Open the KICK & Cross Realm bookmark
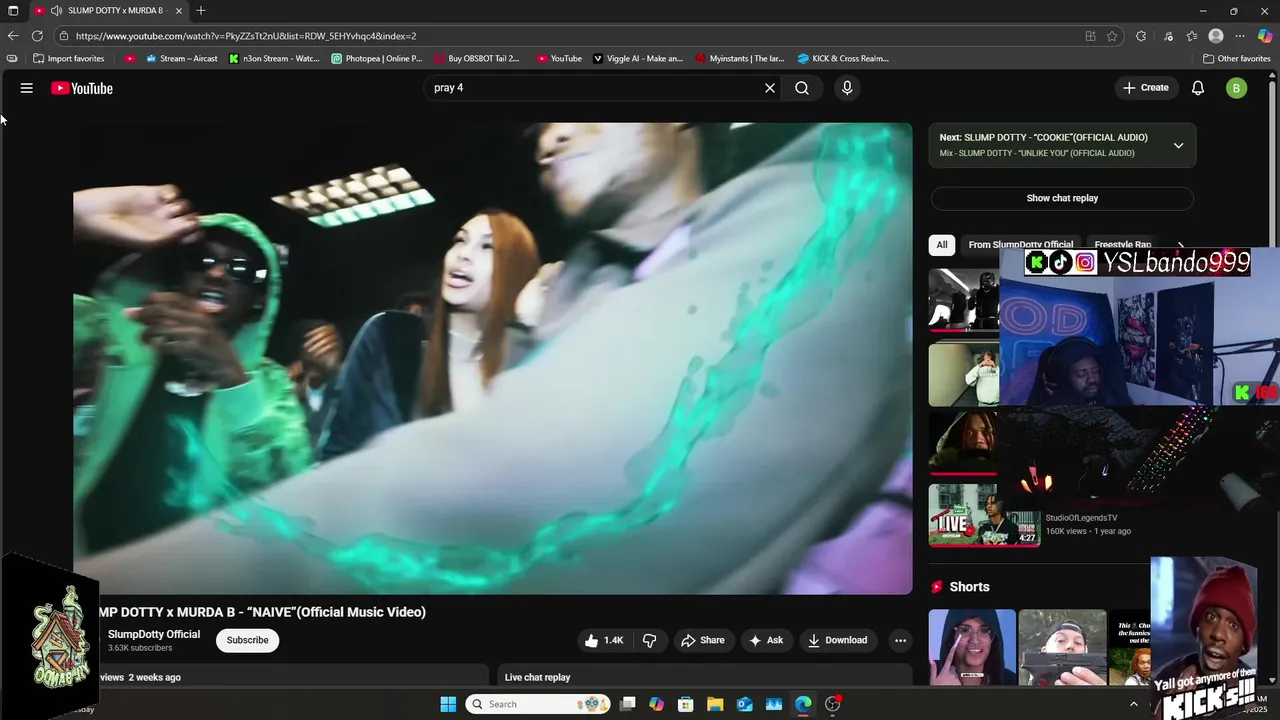This screenshot has height=720, width=1280. (842, 59)
